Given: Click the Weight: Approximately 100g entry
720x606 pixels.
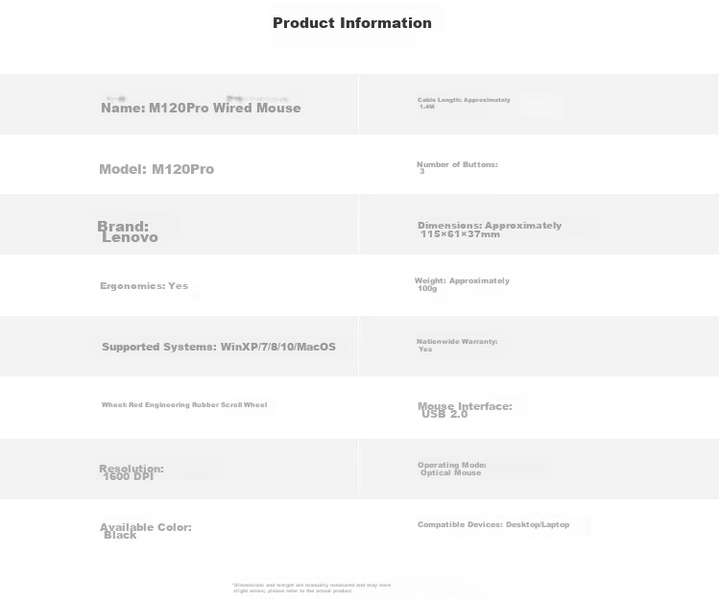Looking at the screenshot, I should (462, 284).
